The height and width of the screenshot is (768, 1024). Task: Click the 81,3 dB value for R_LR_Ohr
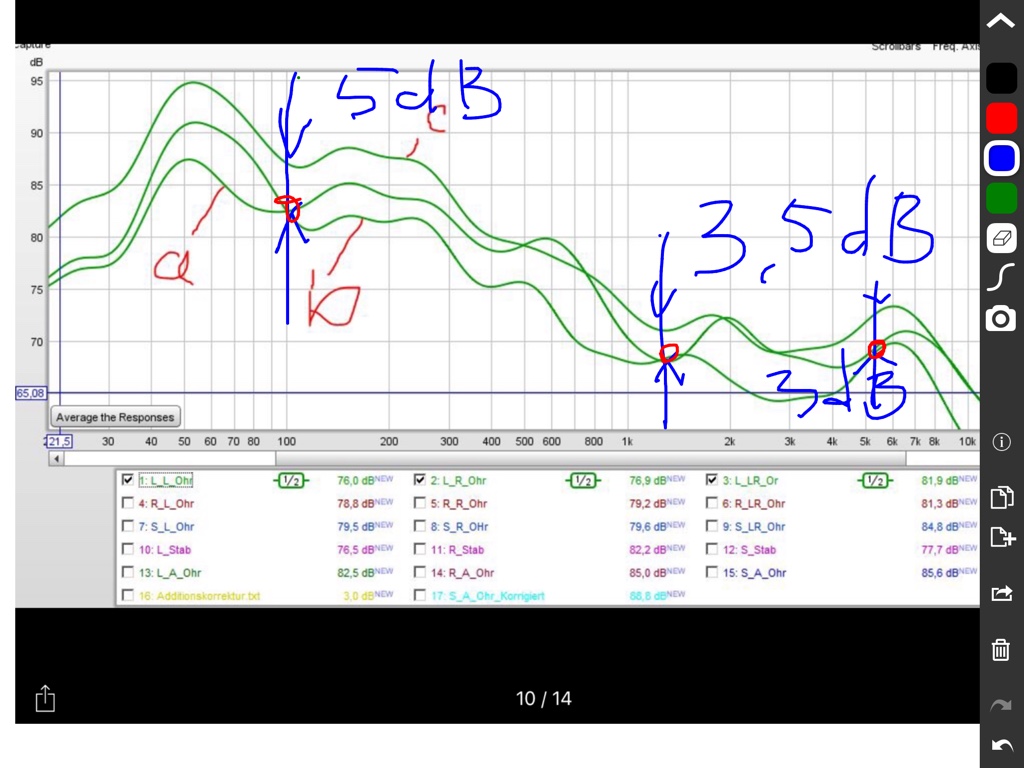[940, 504]
